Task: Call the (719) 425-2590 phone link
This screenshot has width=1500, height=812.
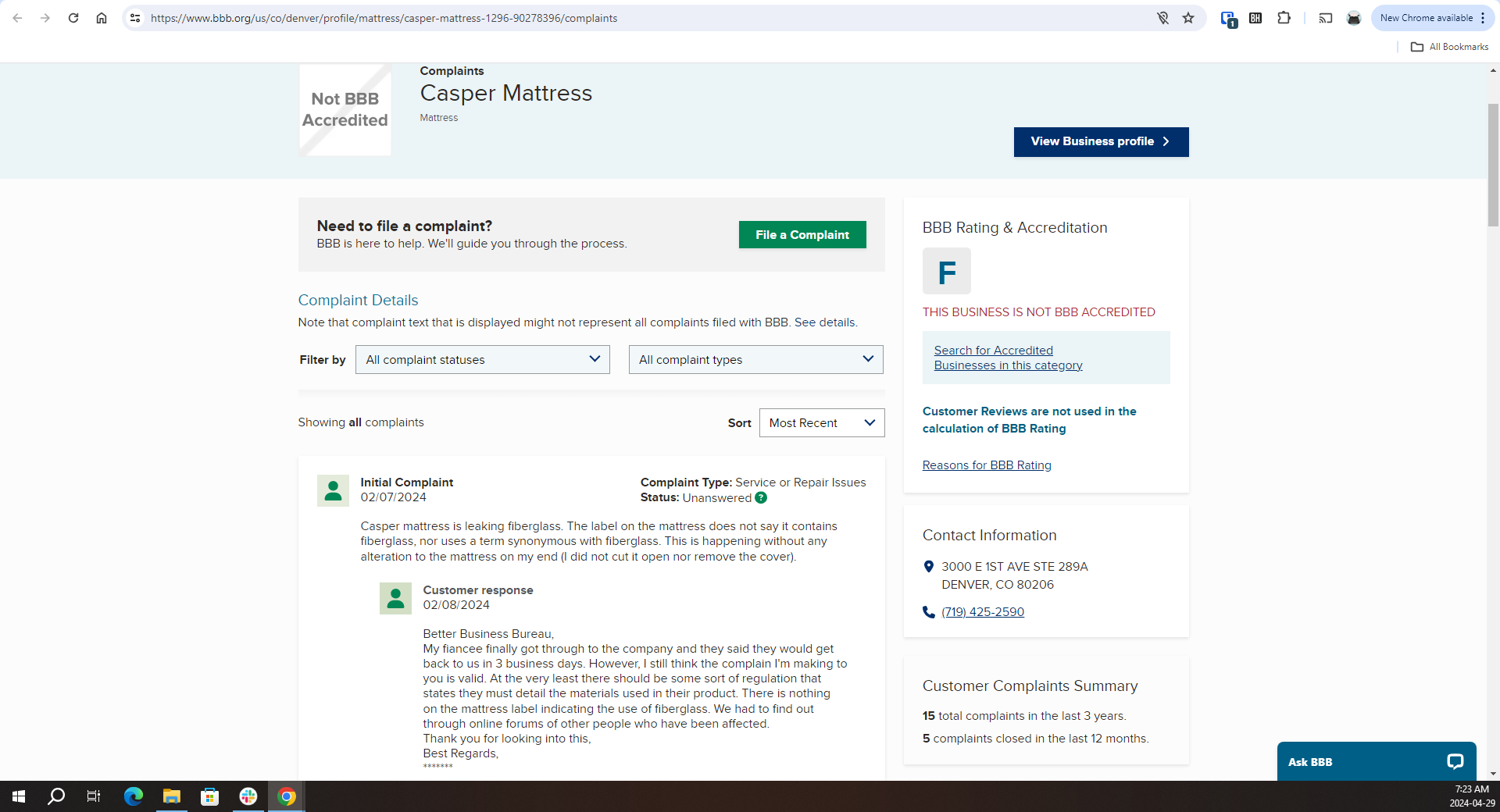Action: [x=983, y=611]
